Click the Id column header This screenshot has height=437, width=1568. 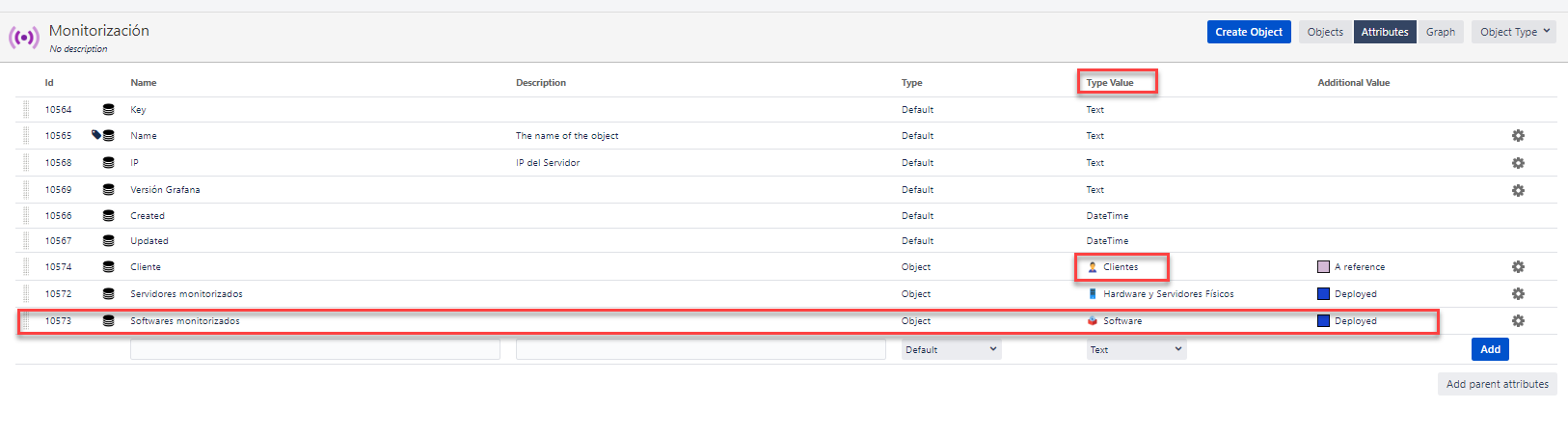click(49, 83)
